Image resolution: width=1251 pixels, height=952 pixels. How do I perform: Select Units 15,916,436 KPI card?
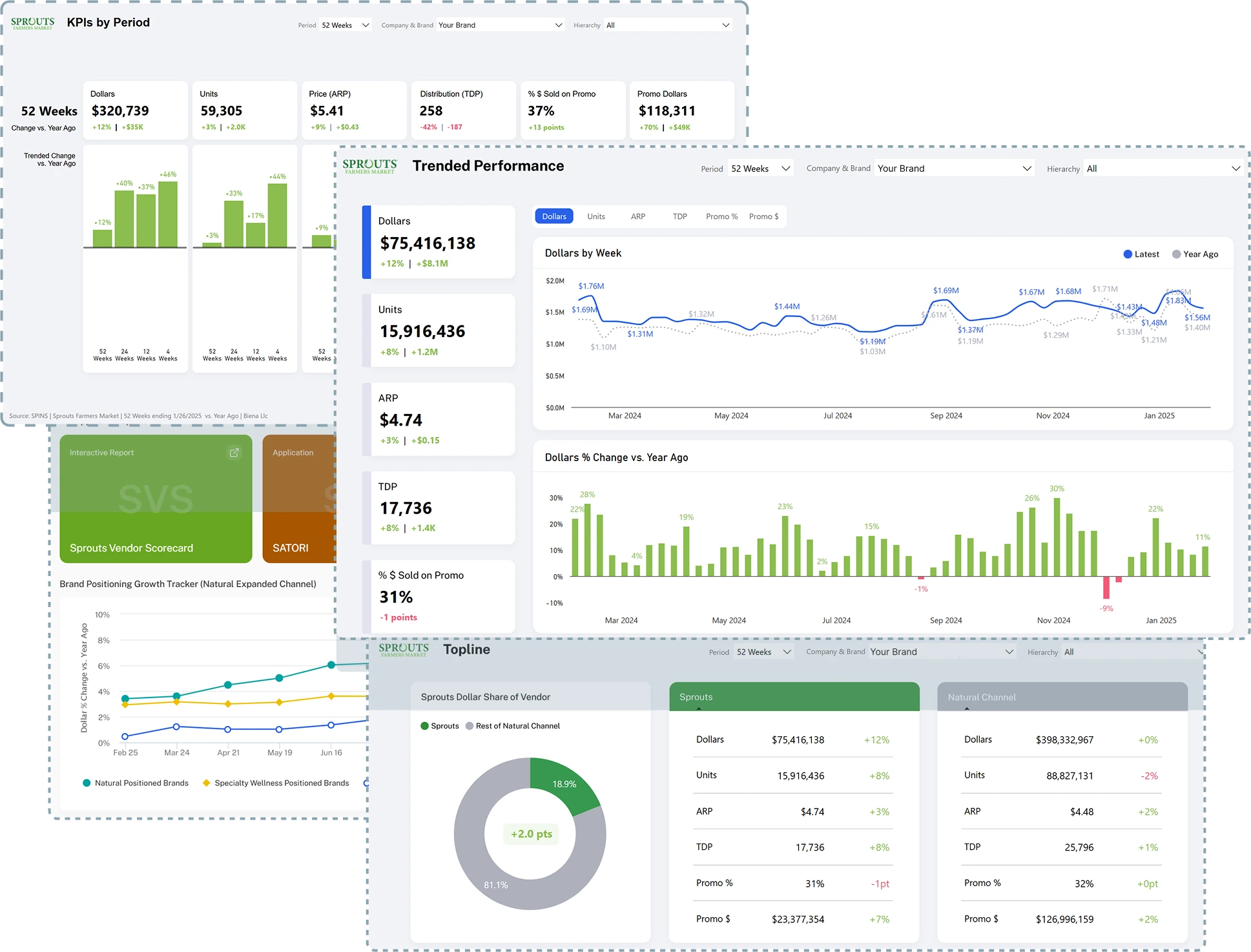click(439, 331)
